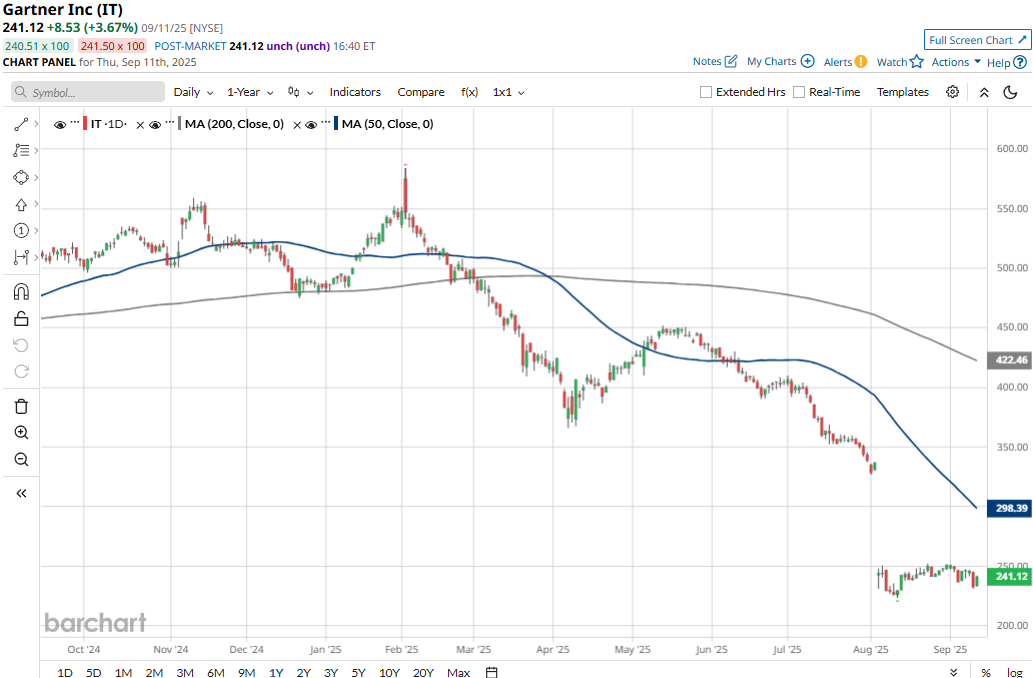The height and width of the screenshot is (678, 1033).
Task: Select the 1D time range
Action: 65,672
